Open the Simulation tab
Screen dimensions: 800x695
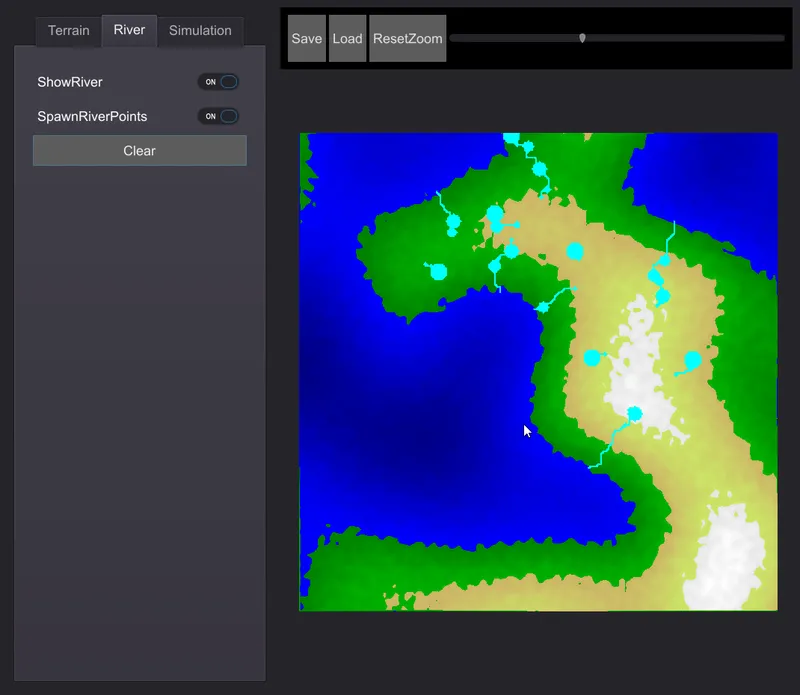tap(200, 31)
